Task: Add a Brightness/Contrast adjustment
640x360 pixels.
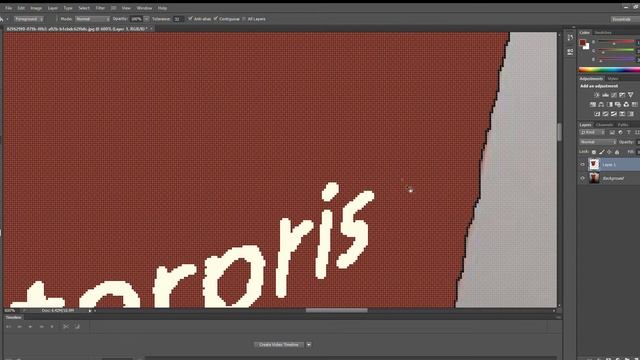Action: pyautogui.click(x=597, y=95)
